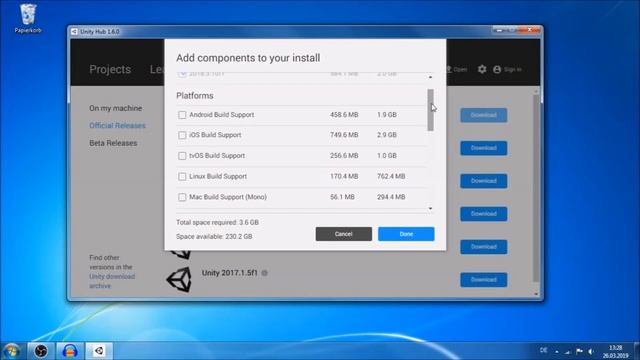The image size is (640, 360).
Task: Follow the Unity download archive link
Action: [x=112, y=281]
